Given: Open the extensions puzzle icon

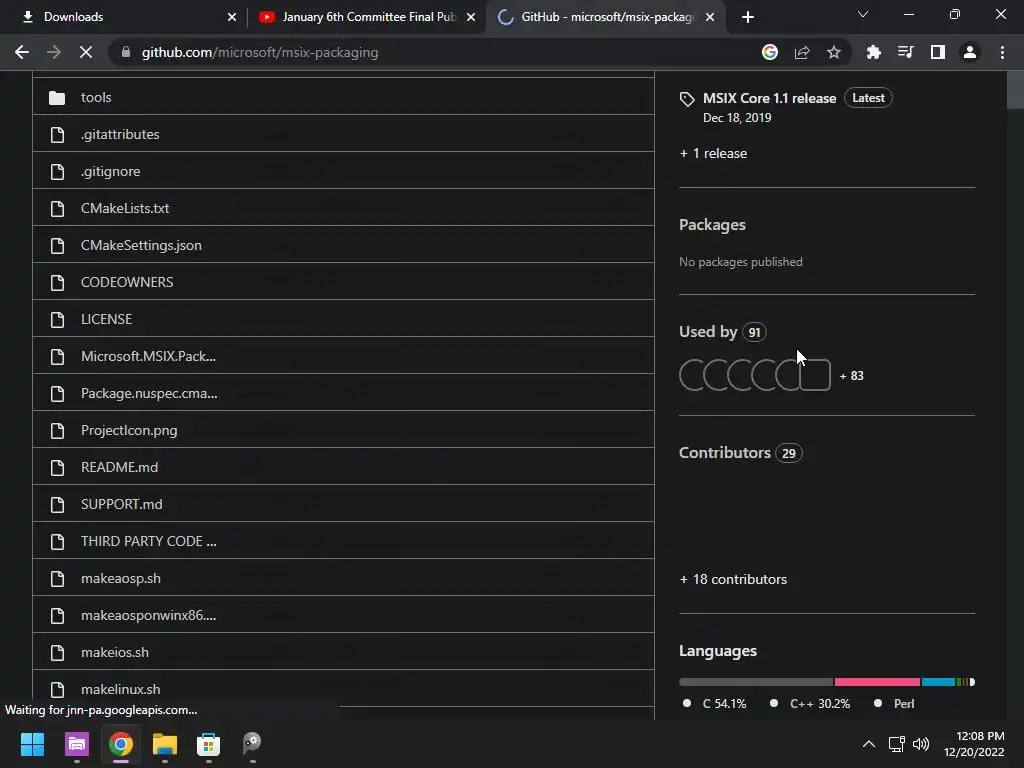Looking at the screenshot, I should (874, 52).
